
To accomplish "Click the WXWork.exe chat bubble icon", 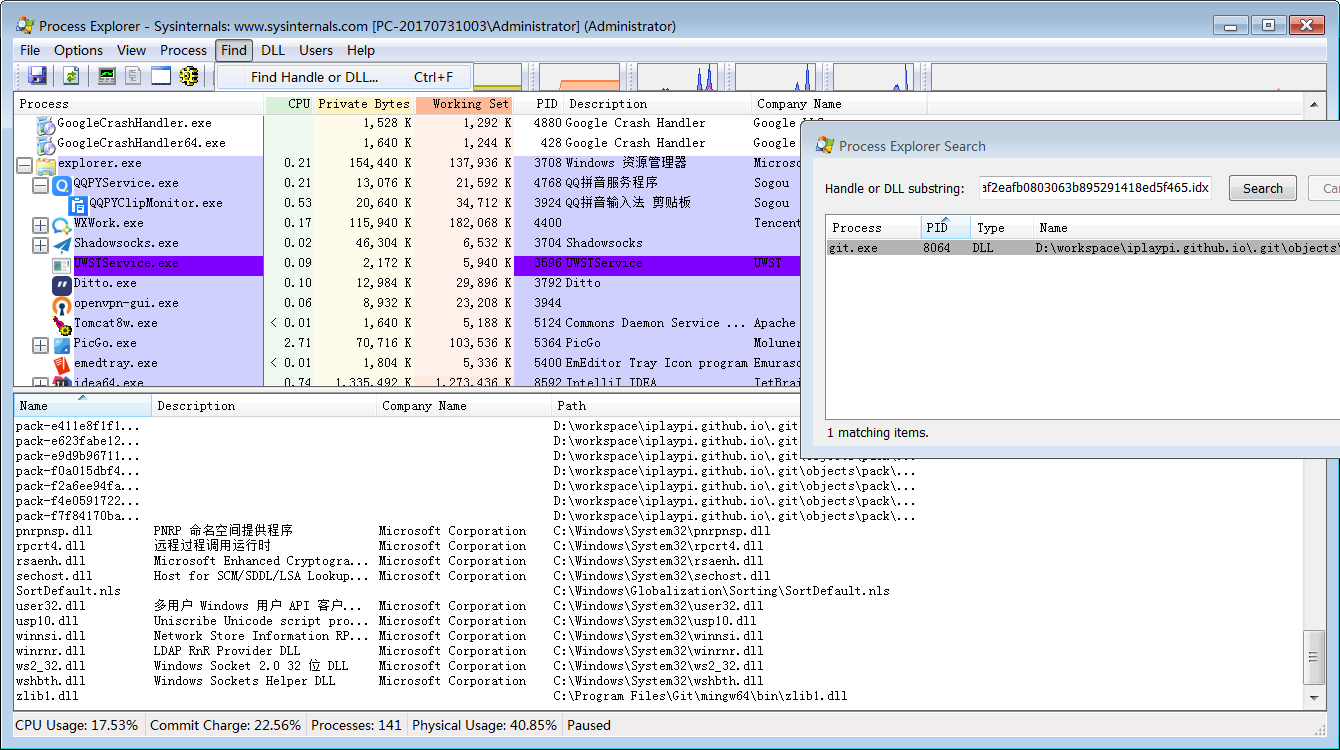I will pos(61,224).
